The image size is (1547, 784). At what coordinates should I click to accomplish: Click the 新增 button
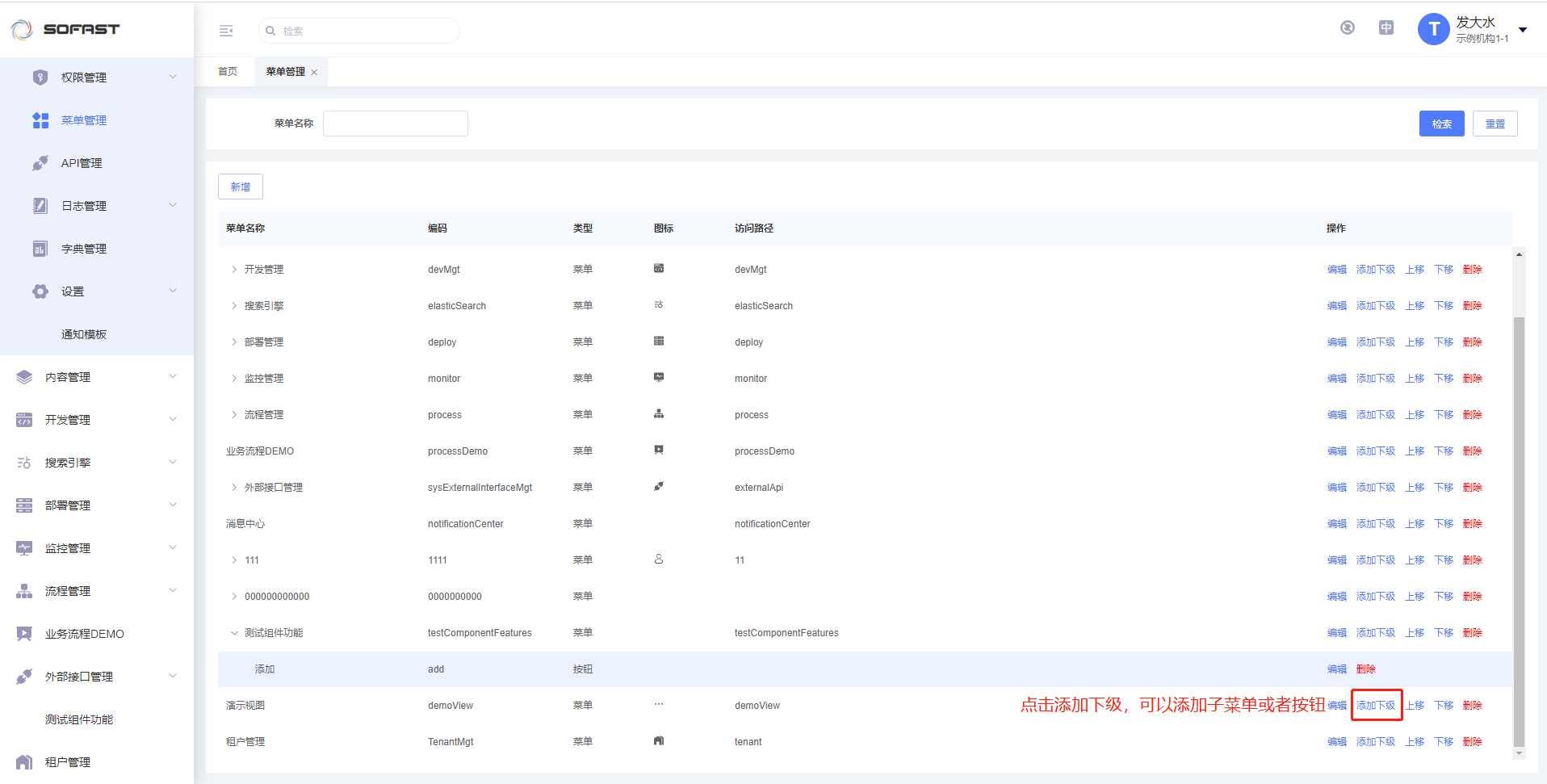pos(240,187)
